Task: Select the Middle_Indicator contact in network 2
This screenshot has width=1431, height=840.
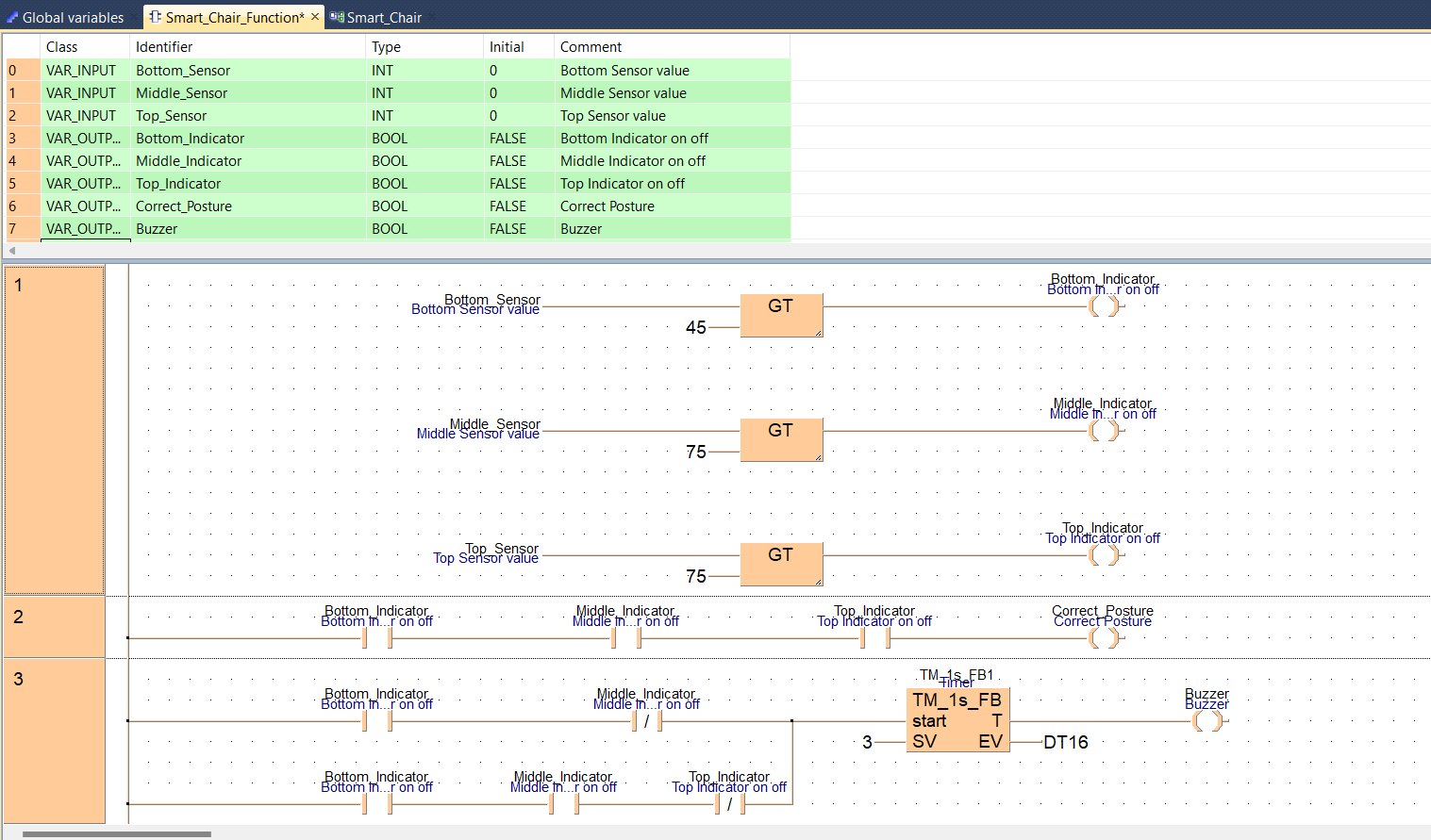Action: point(626,638)
